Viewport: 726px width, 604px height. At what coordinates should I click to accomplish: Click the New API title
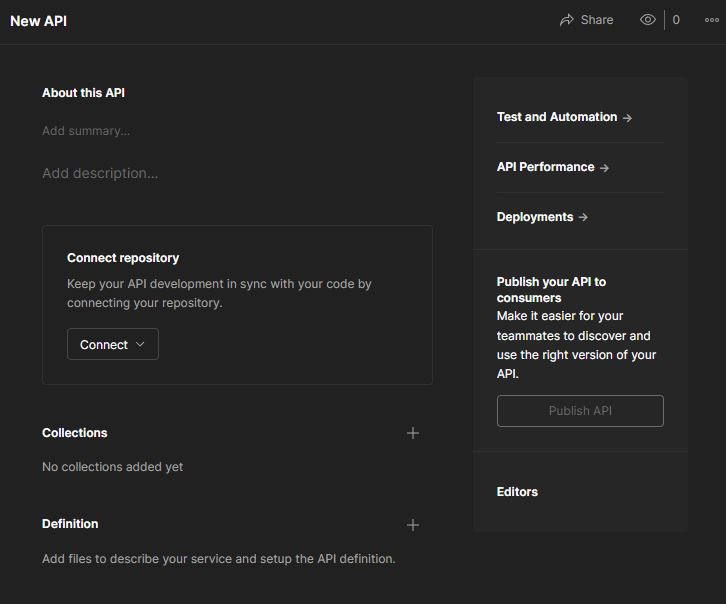pos(38,21)
